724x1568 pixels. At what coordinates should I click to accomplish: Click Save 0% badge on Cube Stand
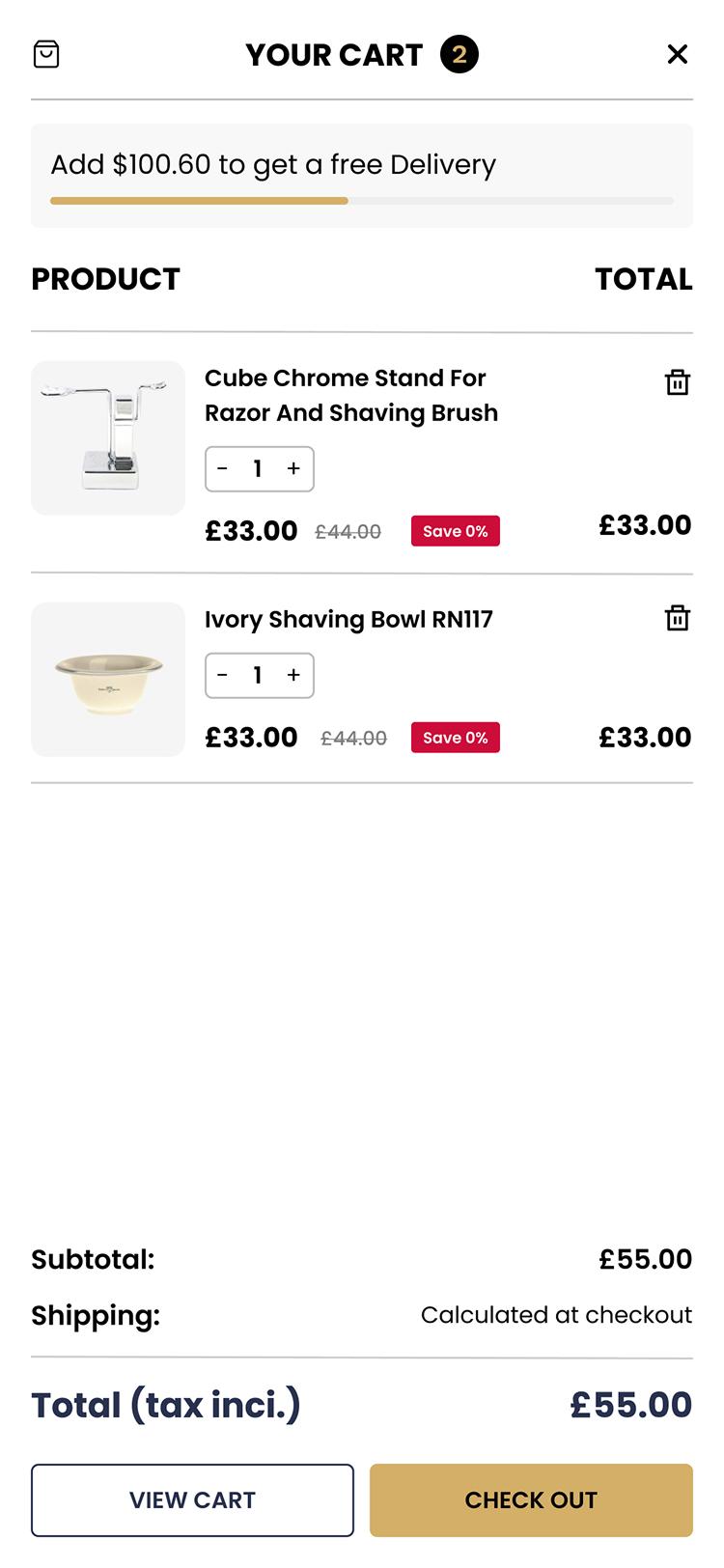(x=456, y=531)
